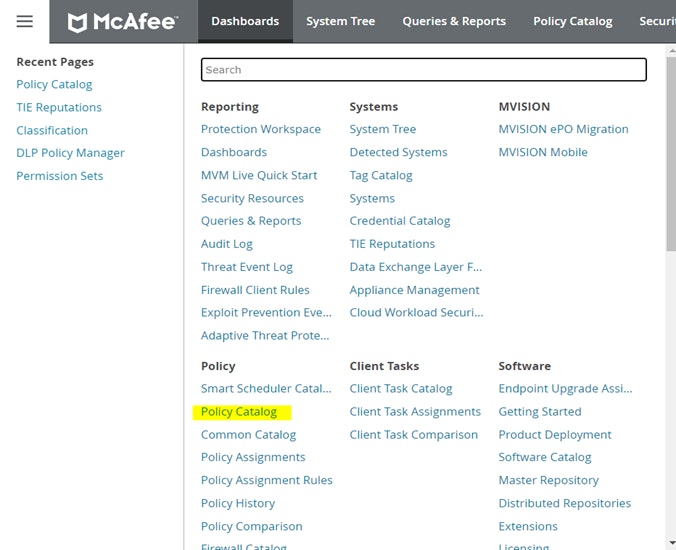Click the McAfee shield logo
Screen dimensions: 676x550
(78, 22)
